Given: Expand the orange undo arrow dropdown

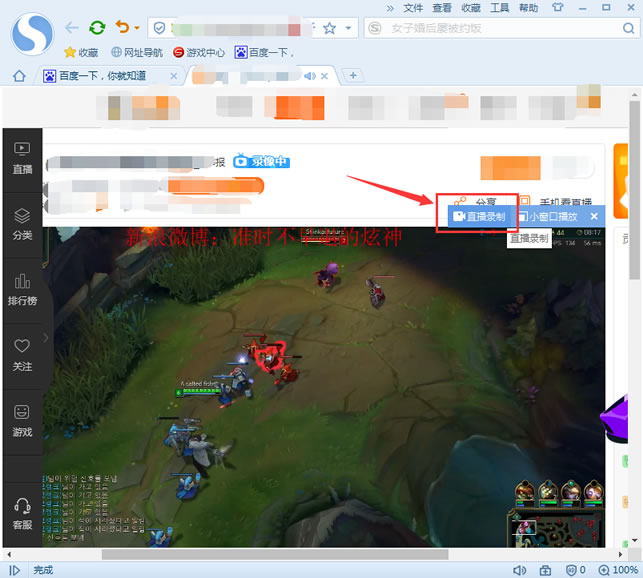Looking at the screenshot, I should tap(137, 28).
